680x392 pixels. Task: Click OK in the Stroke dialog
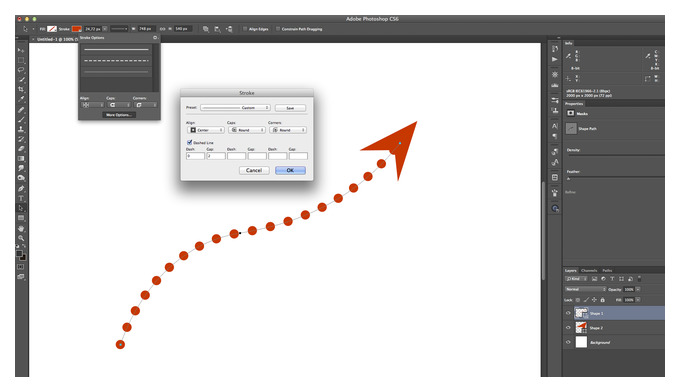(x=291, y=170)
